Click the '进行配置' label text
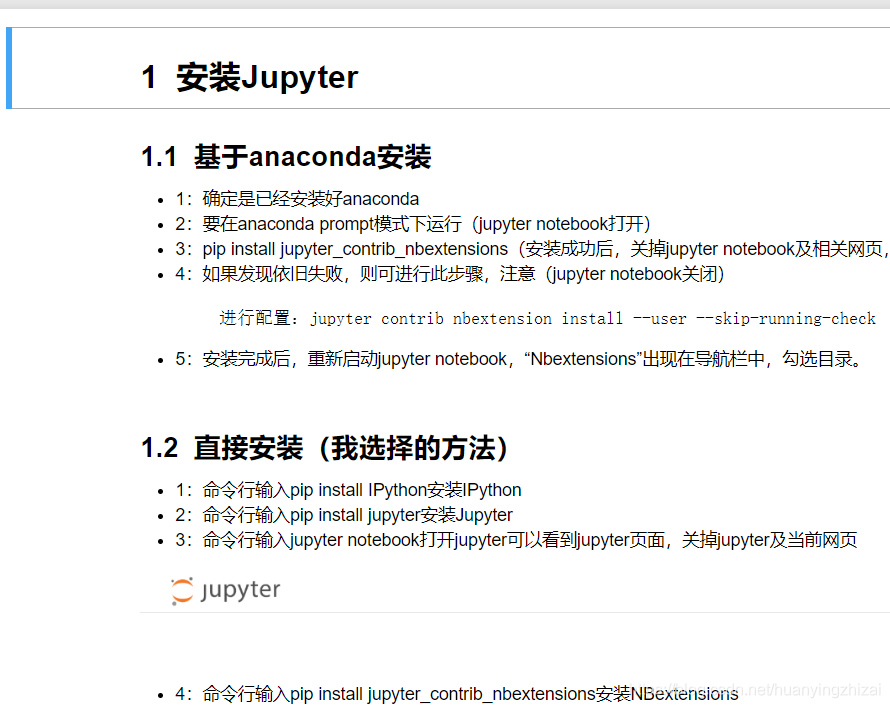 258,318
